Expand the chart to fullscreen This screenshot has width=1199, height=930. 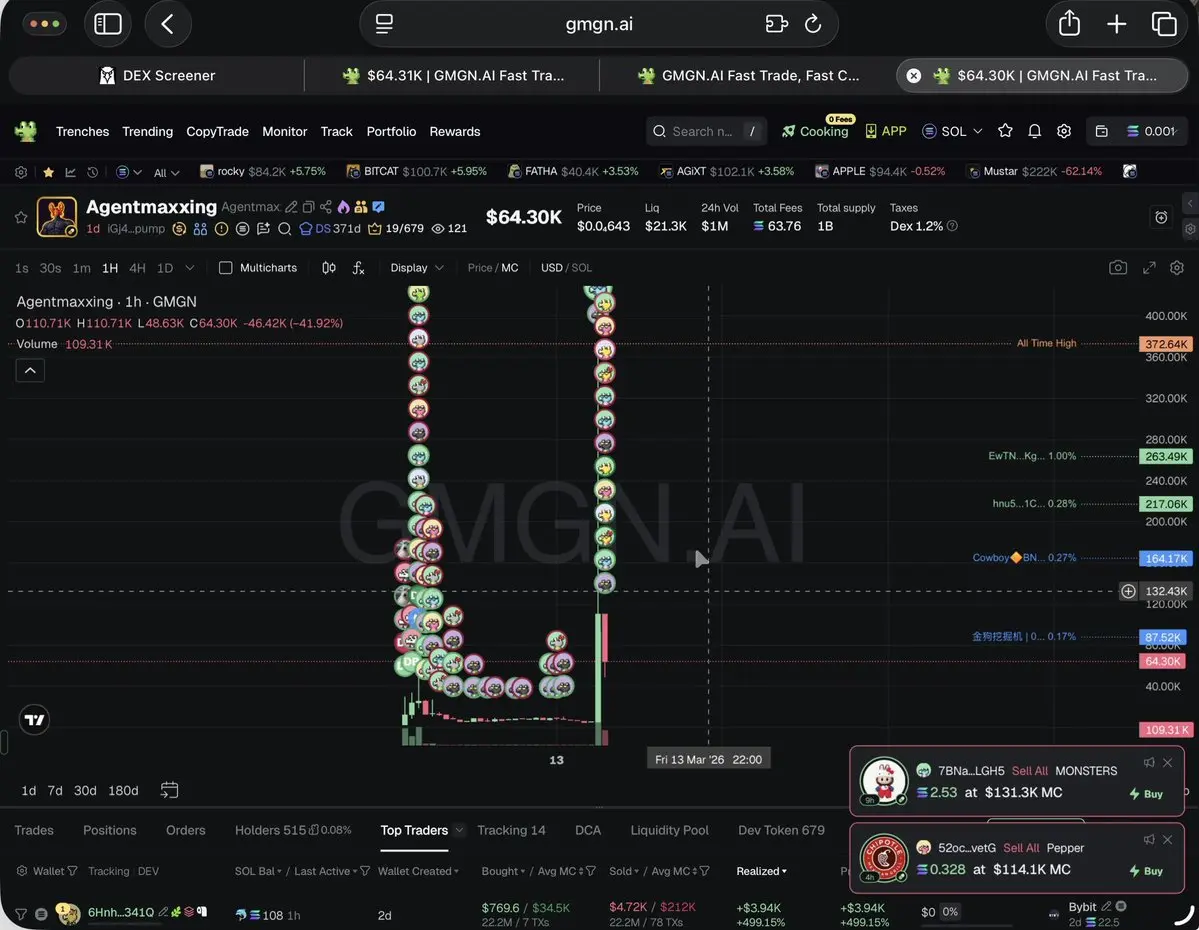tap(1149, 268)
